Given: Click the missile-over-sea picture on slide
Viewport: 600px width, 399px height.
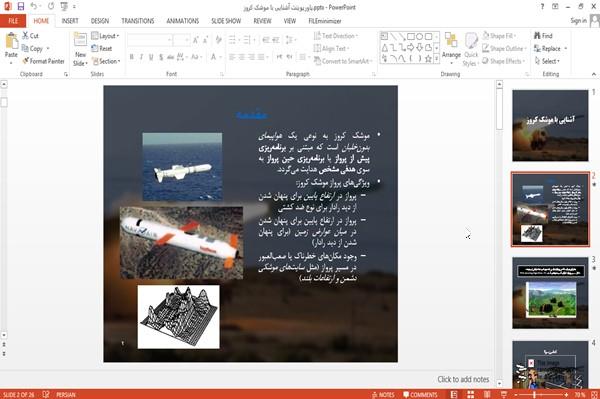Looking at the screenshot, I should pos(182,166).
